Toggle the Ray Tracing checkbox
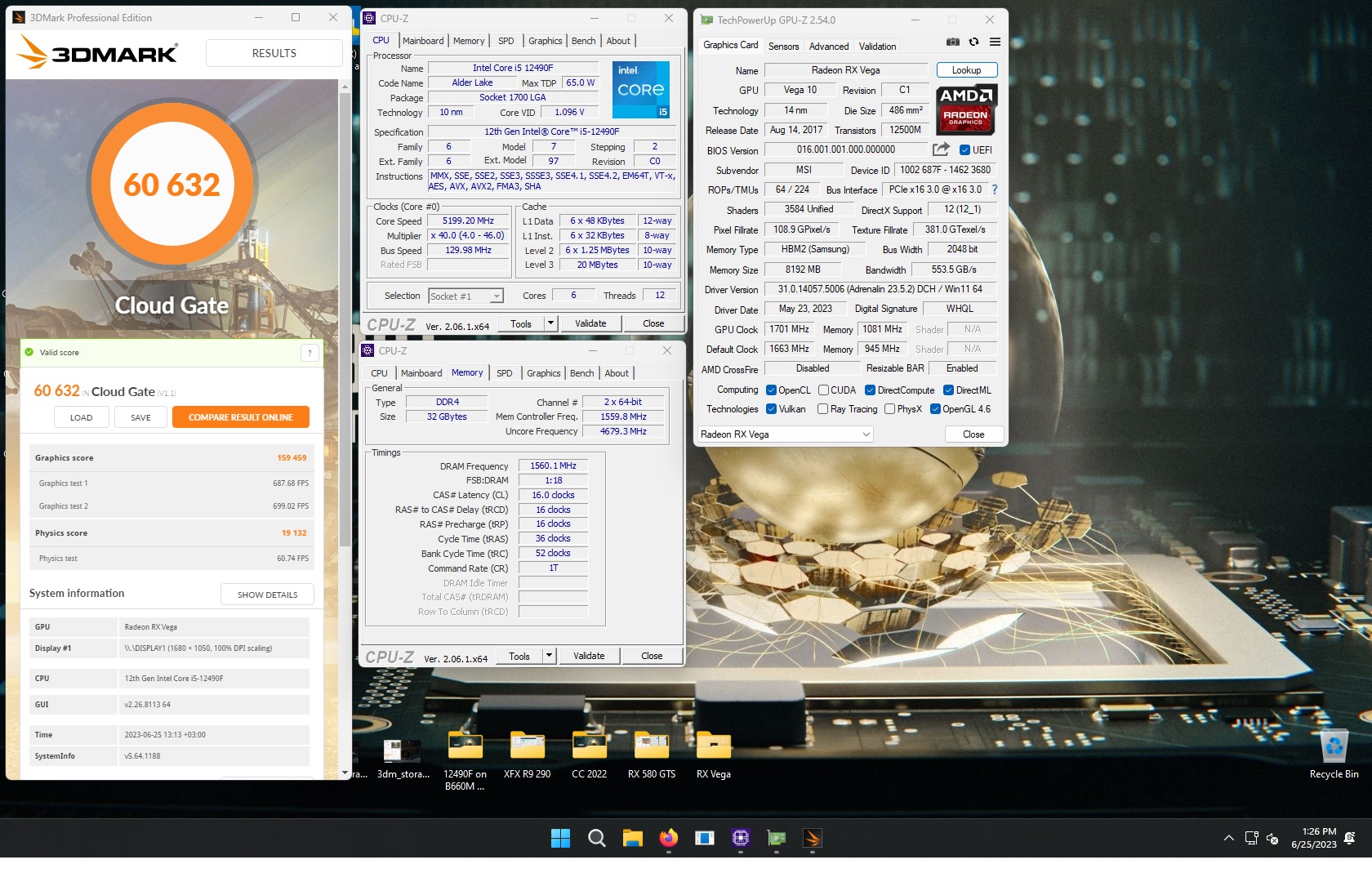Image resolution: width=1372 pixels, height=882 pixels. click(x=823, y=409)
